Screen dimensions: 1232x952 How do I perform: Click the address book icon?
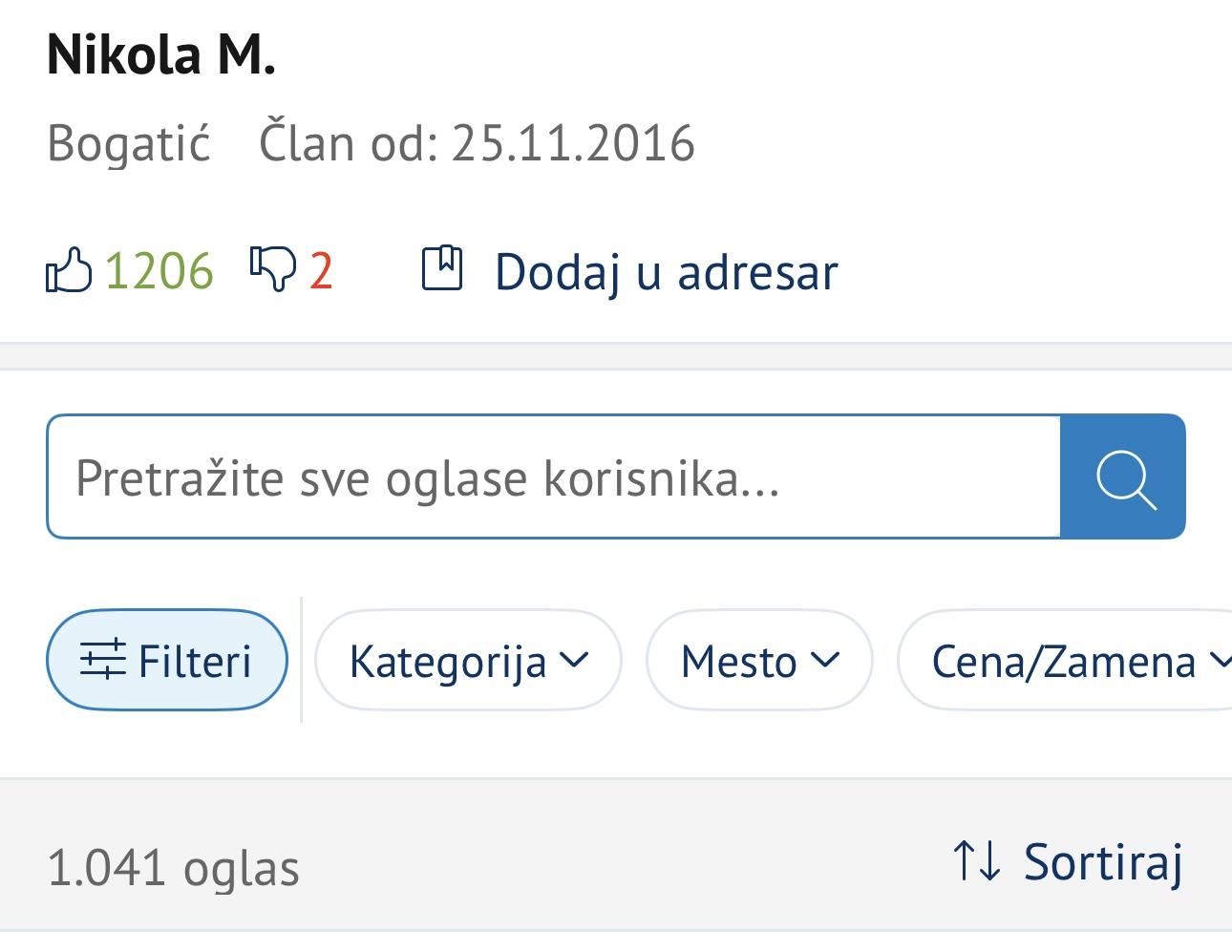(442, 268)
